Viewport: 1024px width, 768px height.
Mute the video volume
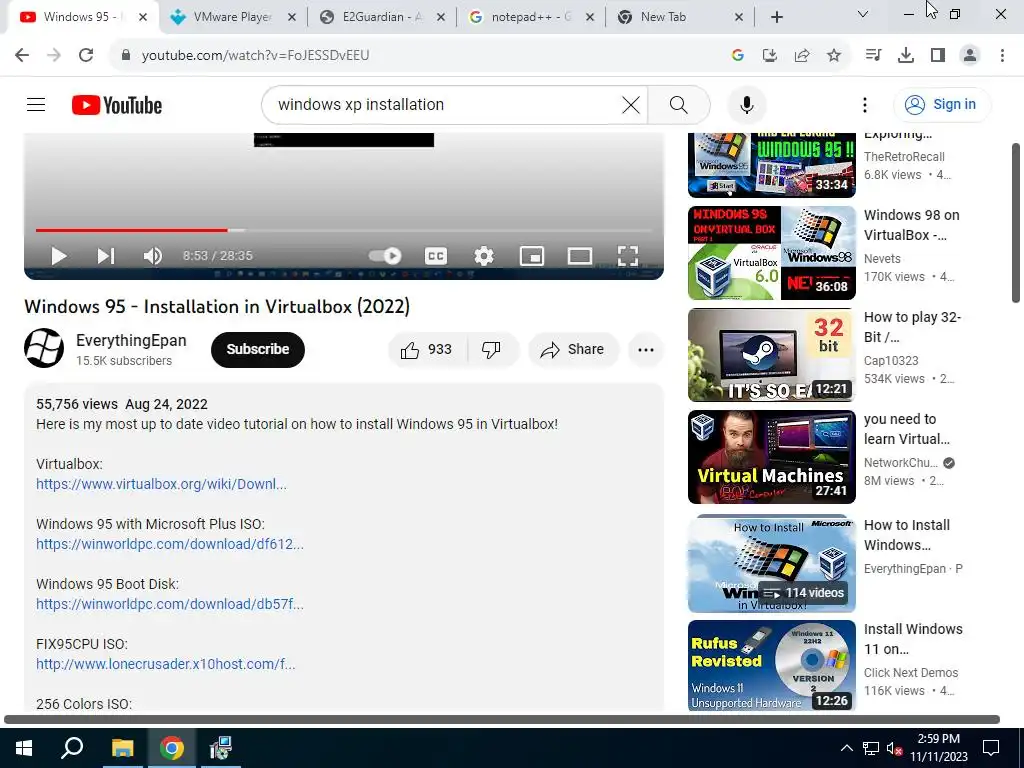pyautogui.click(x=153, y=256)
